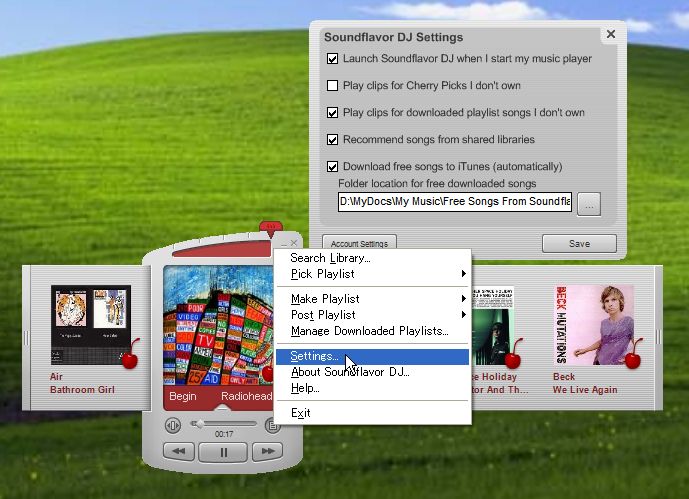
Task: Save the Soundflavor DJ settings
Action: 579,243
